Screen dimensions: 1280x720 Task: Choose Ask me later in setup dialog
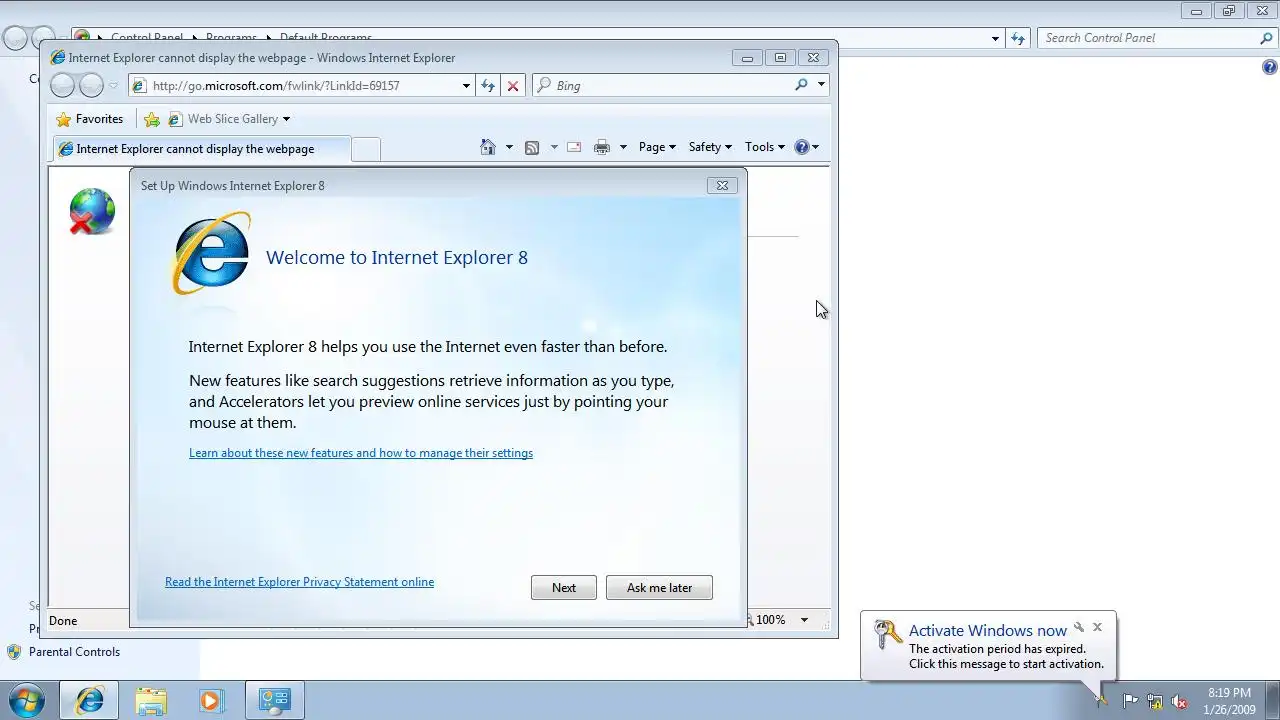pos(659,588)
